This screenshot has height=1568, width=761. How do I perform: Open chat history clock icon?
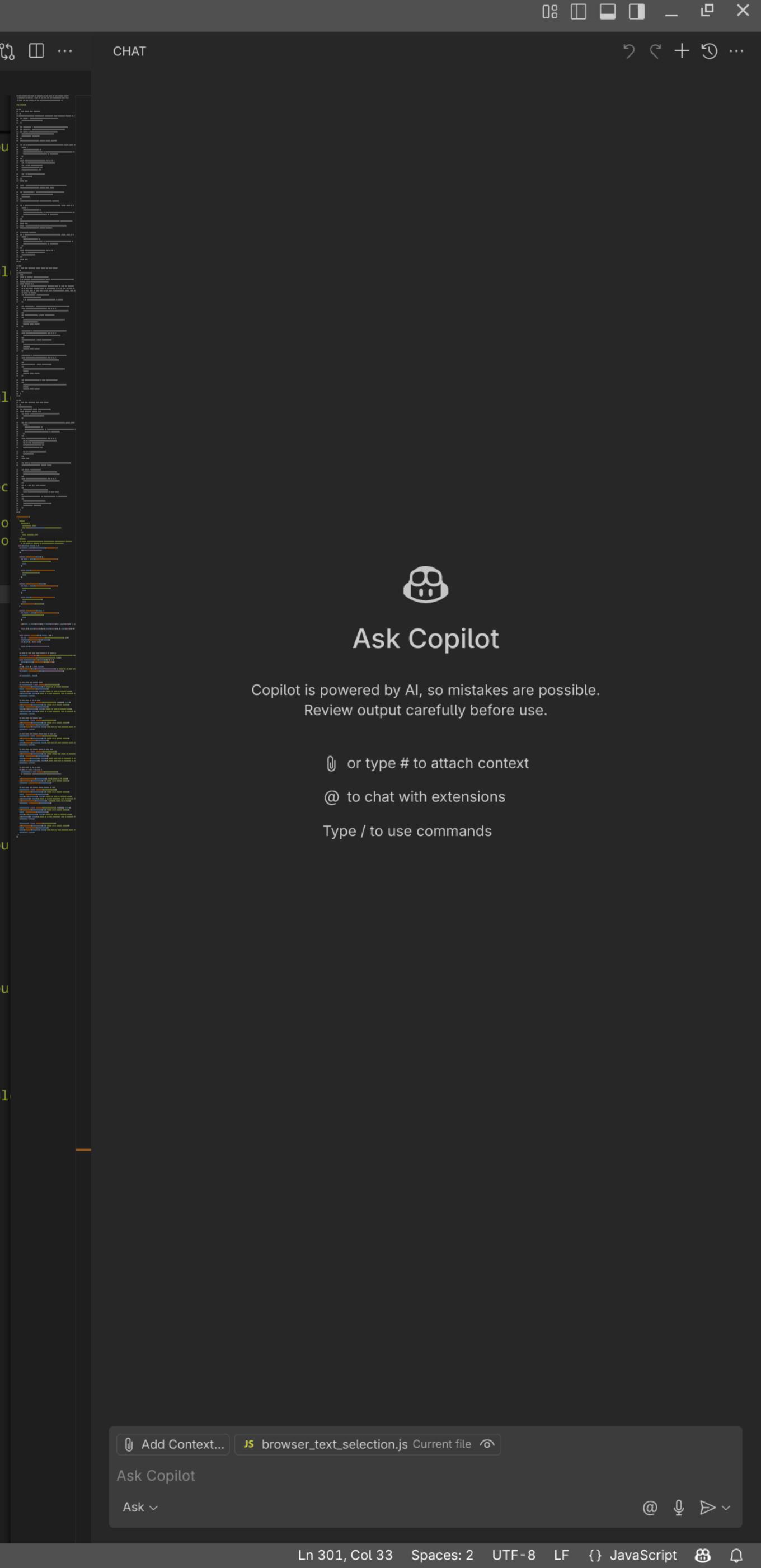710,51
